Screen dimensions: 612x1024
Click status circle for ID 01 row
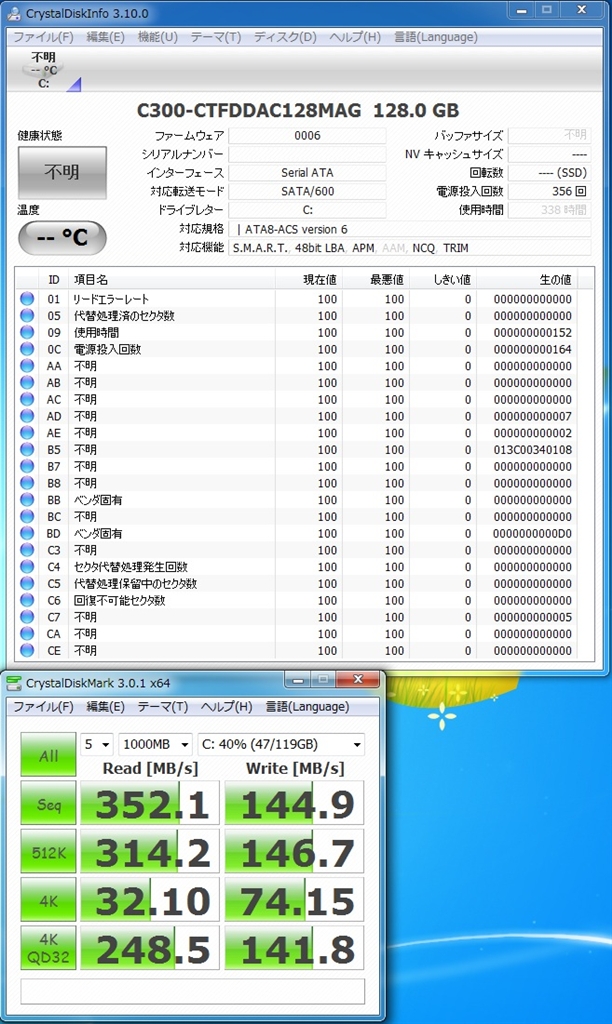coord(27,299)
